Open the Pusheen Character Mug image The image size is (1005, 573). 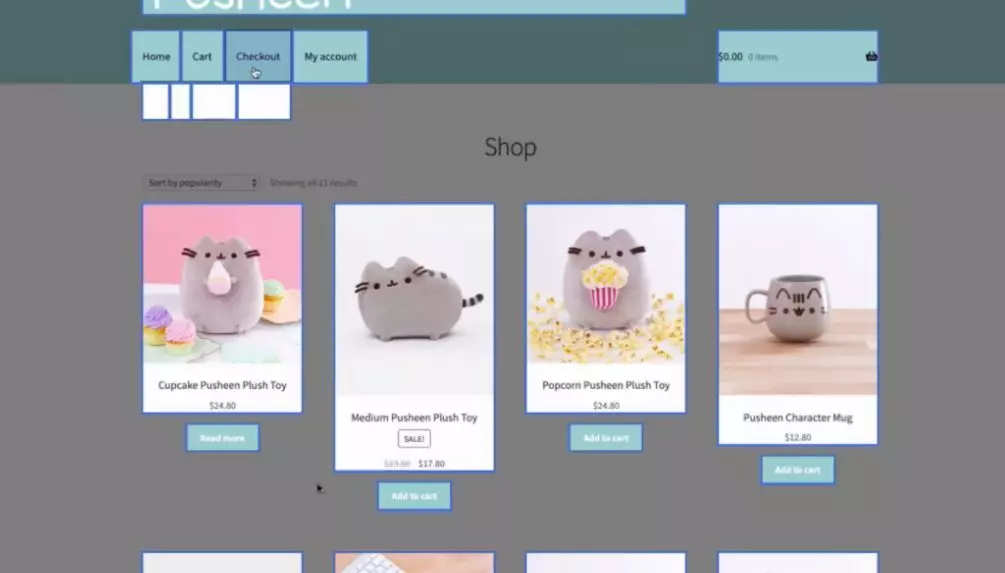pos(797,300)
